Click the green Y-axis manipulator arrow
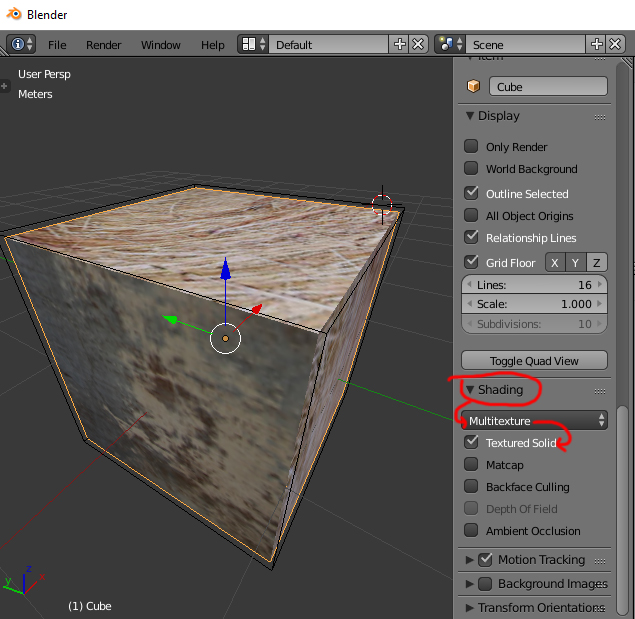Screen dimensions: 635x619 pos(170,319)
